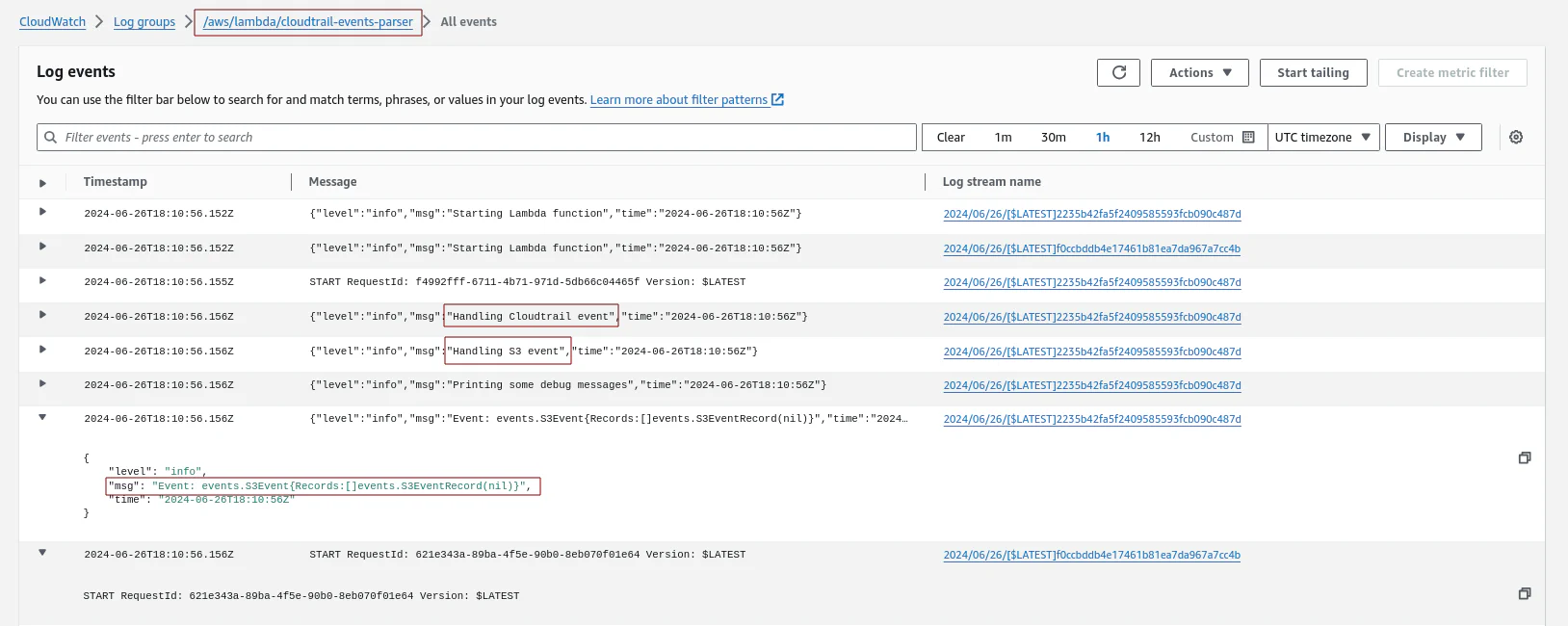
Task: Select the 12h time range
Action: (x=1150, y=138)
